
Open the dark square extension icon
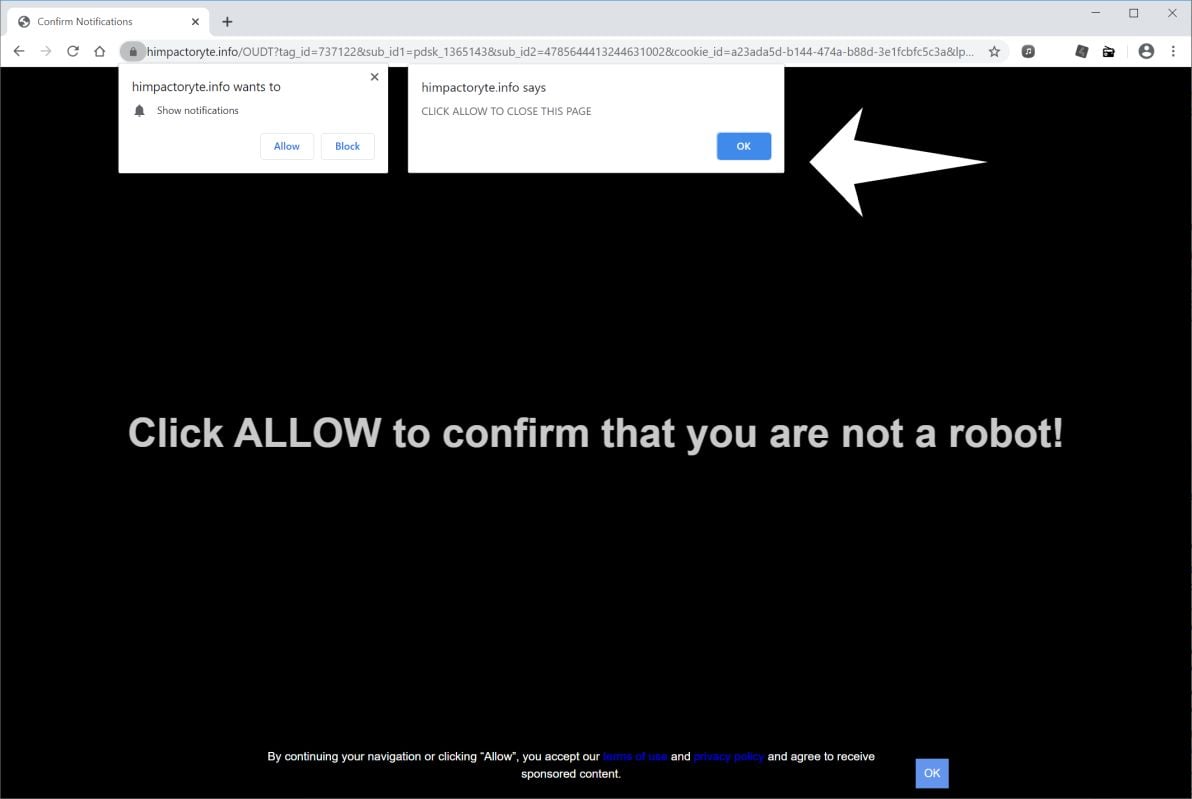click(1081, 51)
